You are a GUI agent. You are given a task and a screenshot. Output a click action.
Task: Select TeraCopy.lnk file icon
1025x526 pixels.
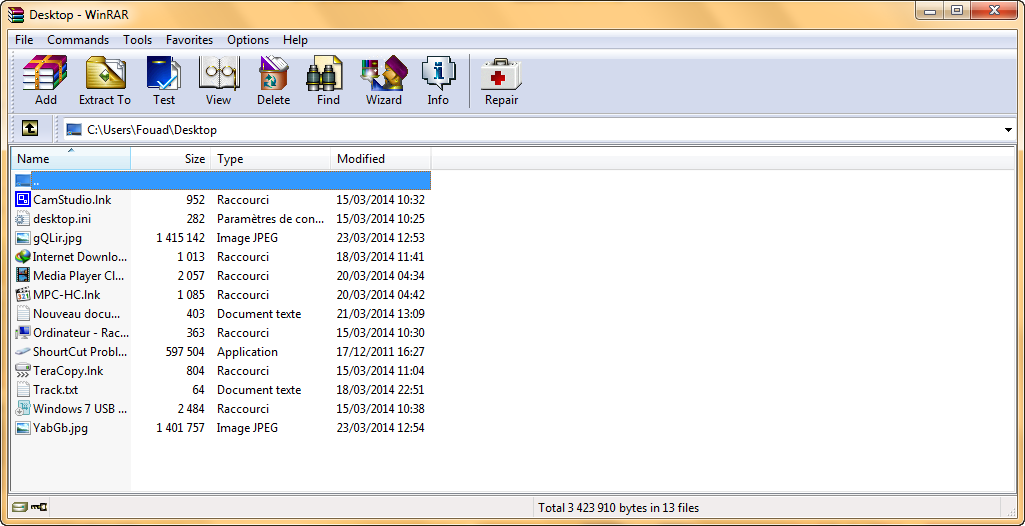(23, 370)
